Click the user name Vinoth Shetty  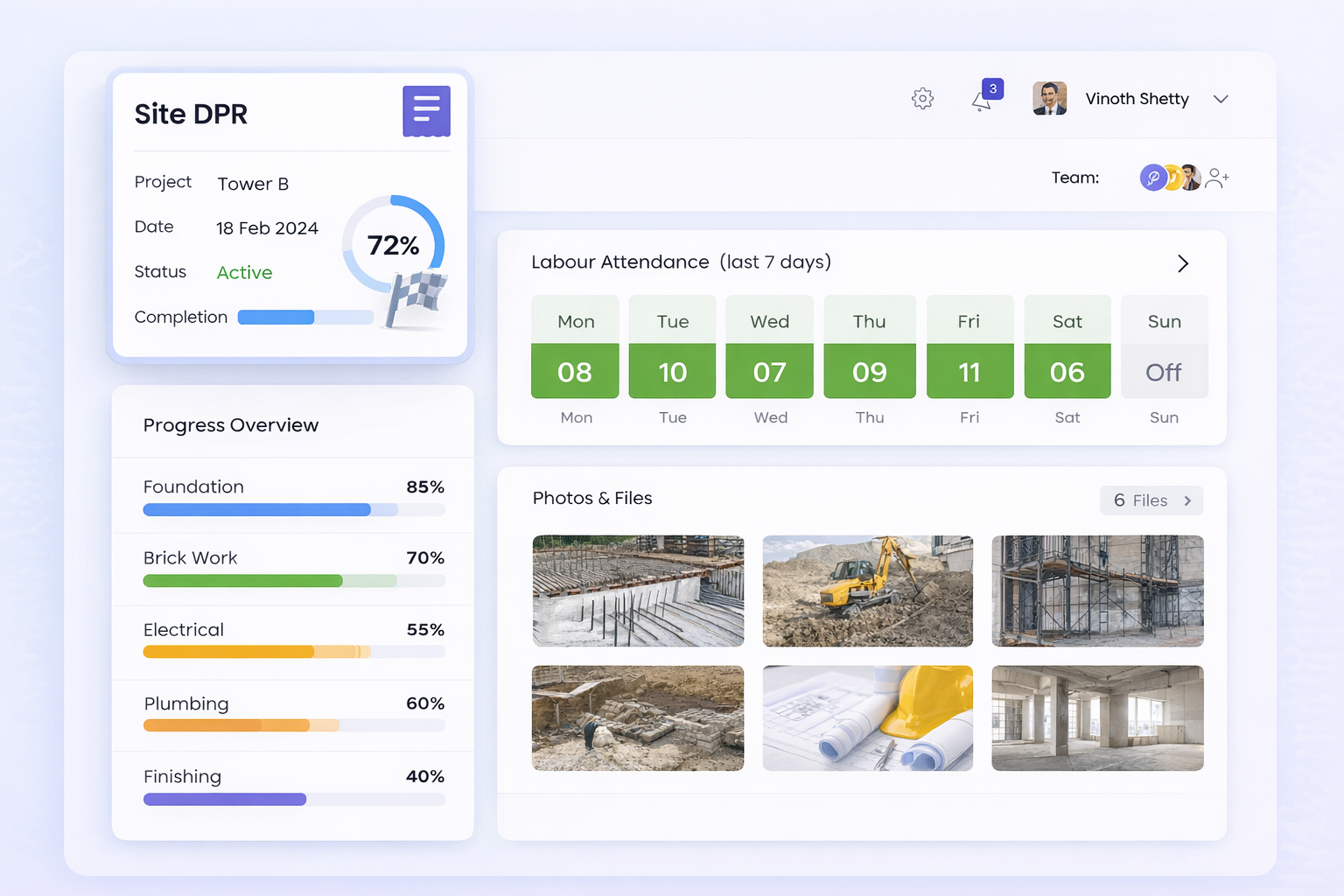1137,99
